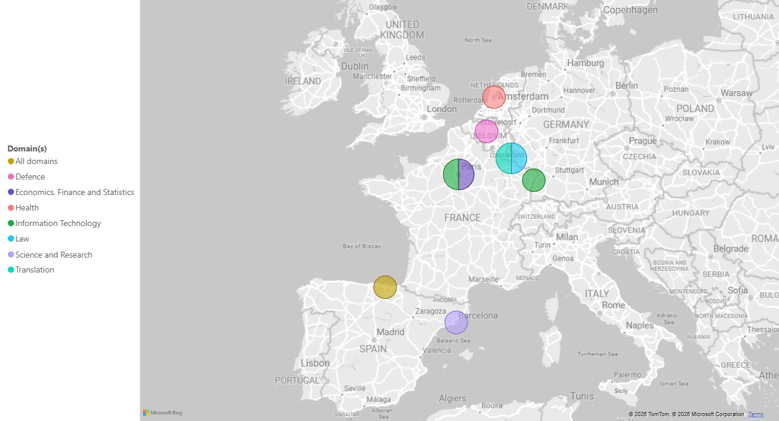The image size is (779, 421).
Task: Click the Prague city label
Action: tap(642, 141)
